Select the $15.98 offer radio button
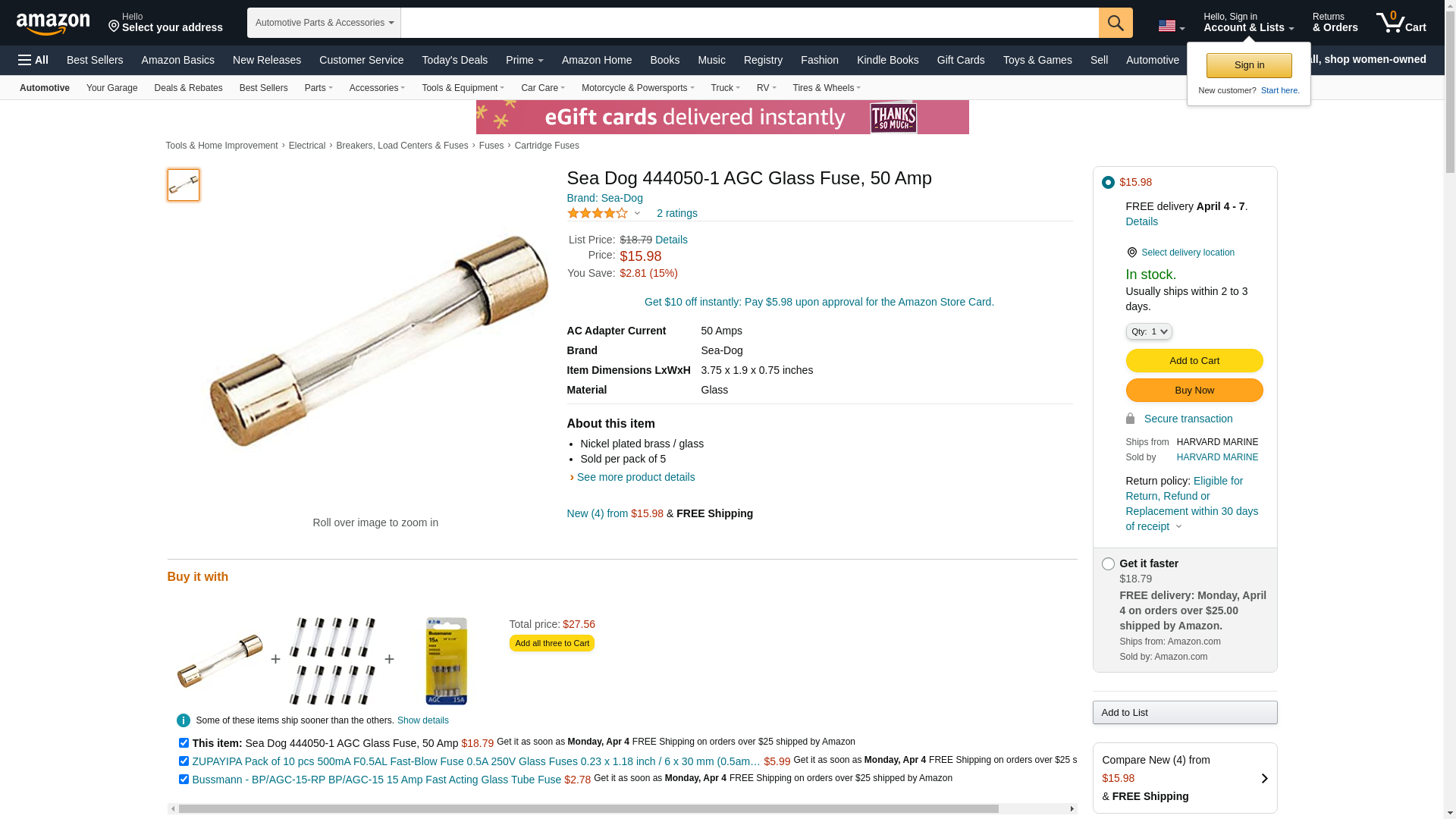 [x=1108, y=183]
